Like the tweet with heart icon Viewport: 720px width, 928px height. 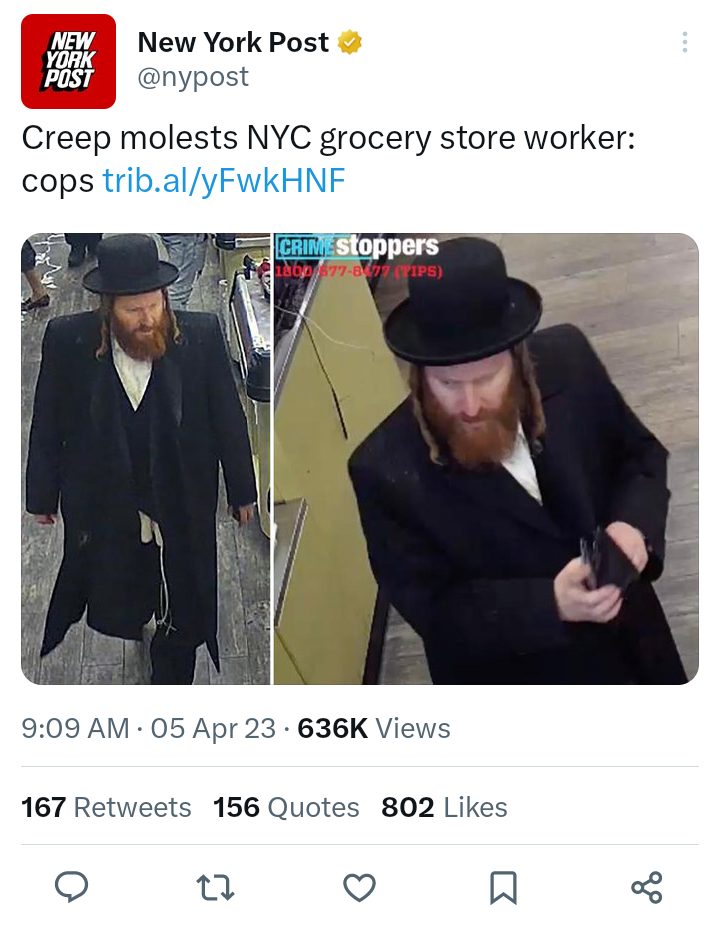tap(360, 887)
